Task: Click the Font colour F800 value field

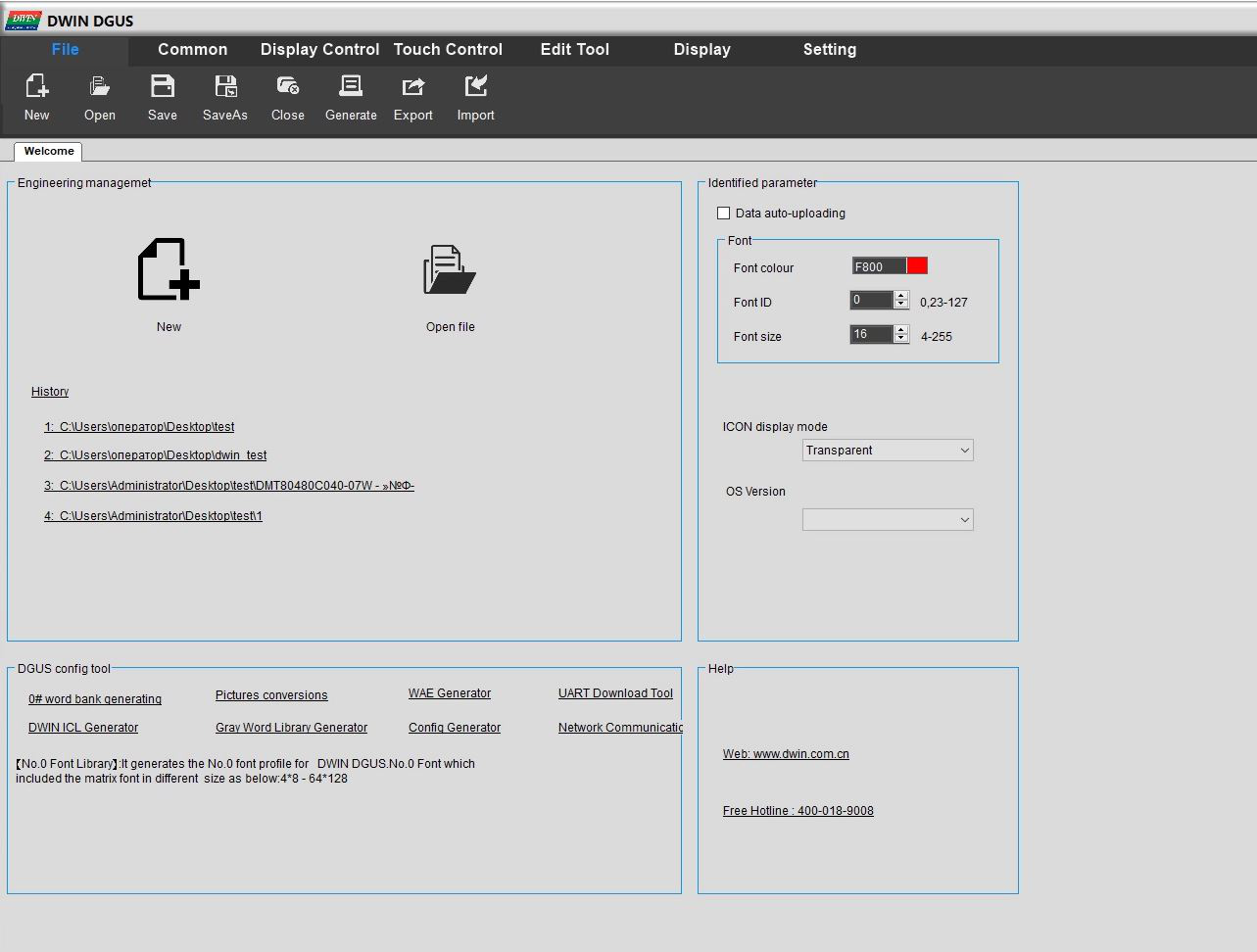Action: 879,266
